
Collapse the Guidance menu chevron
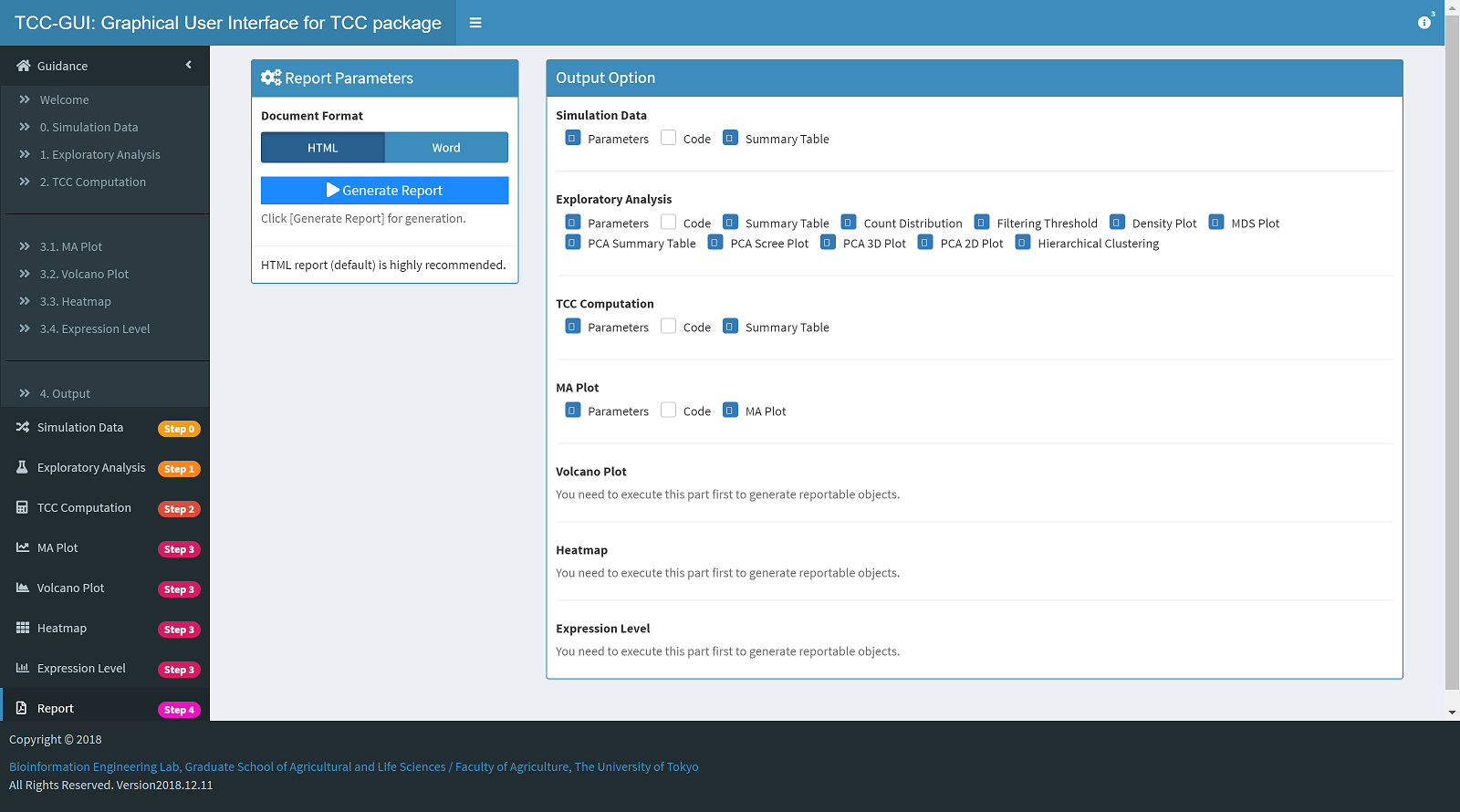[189, 65]
